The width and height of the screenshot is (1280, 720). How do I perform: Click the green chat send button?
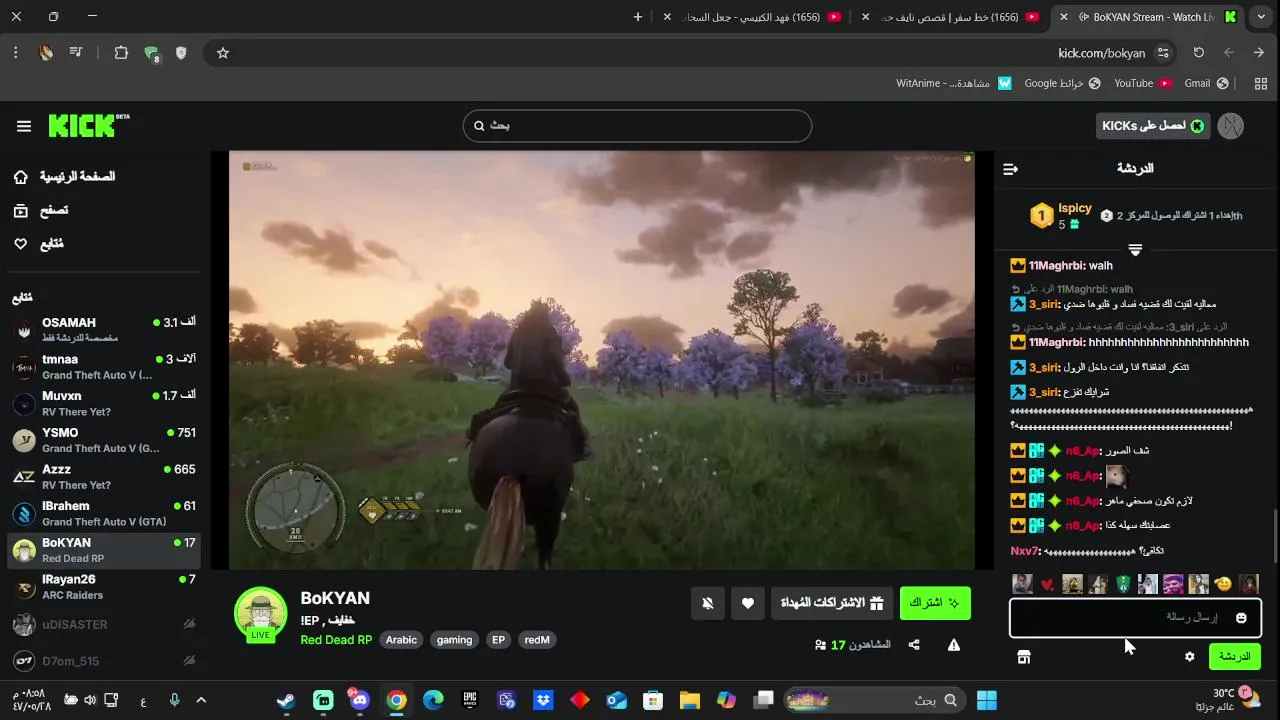tap(1235, 657)
